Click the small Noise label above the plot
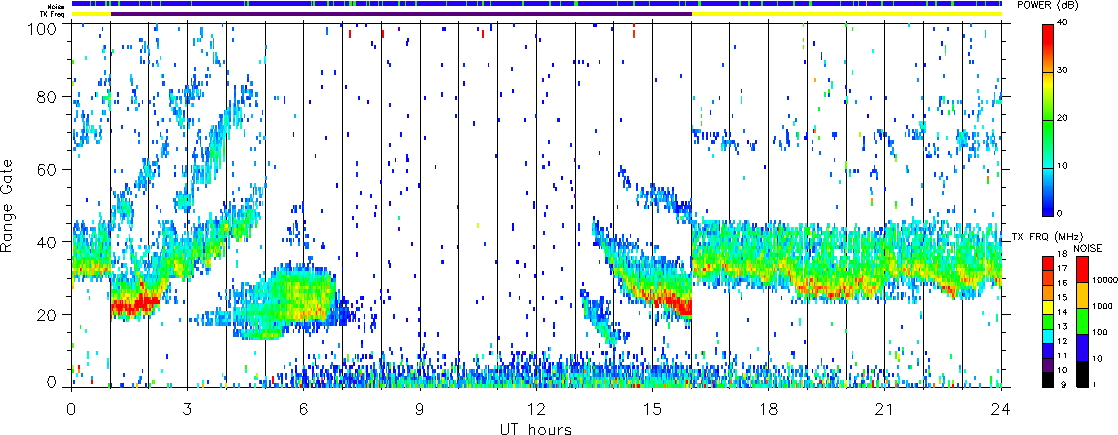This screenshot has height=435, width=1118. click(58, 5)
